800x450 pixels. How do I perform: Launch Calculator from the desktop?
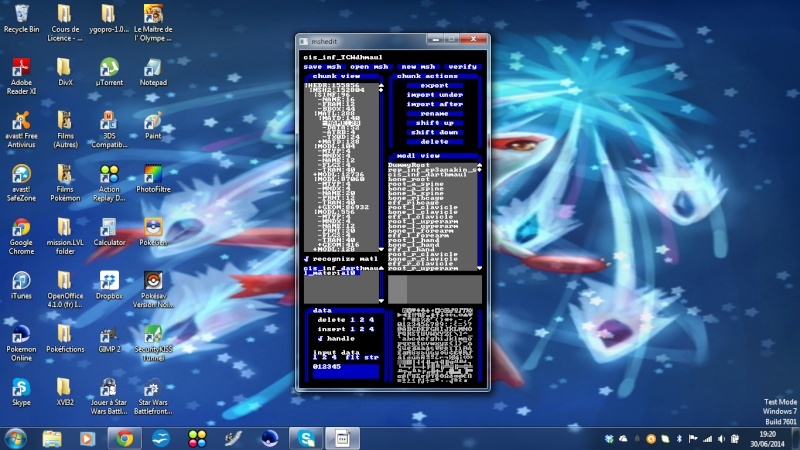[109, 232]
